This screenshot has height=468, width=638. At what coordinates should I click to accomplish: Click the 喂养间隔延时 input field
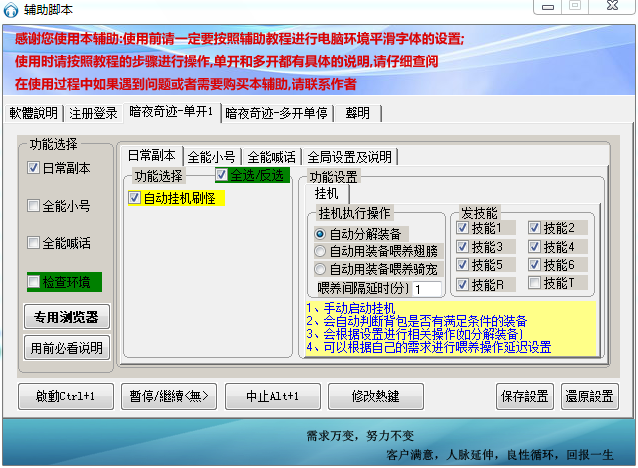click(429, 288)
